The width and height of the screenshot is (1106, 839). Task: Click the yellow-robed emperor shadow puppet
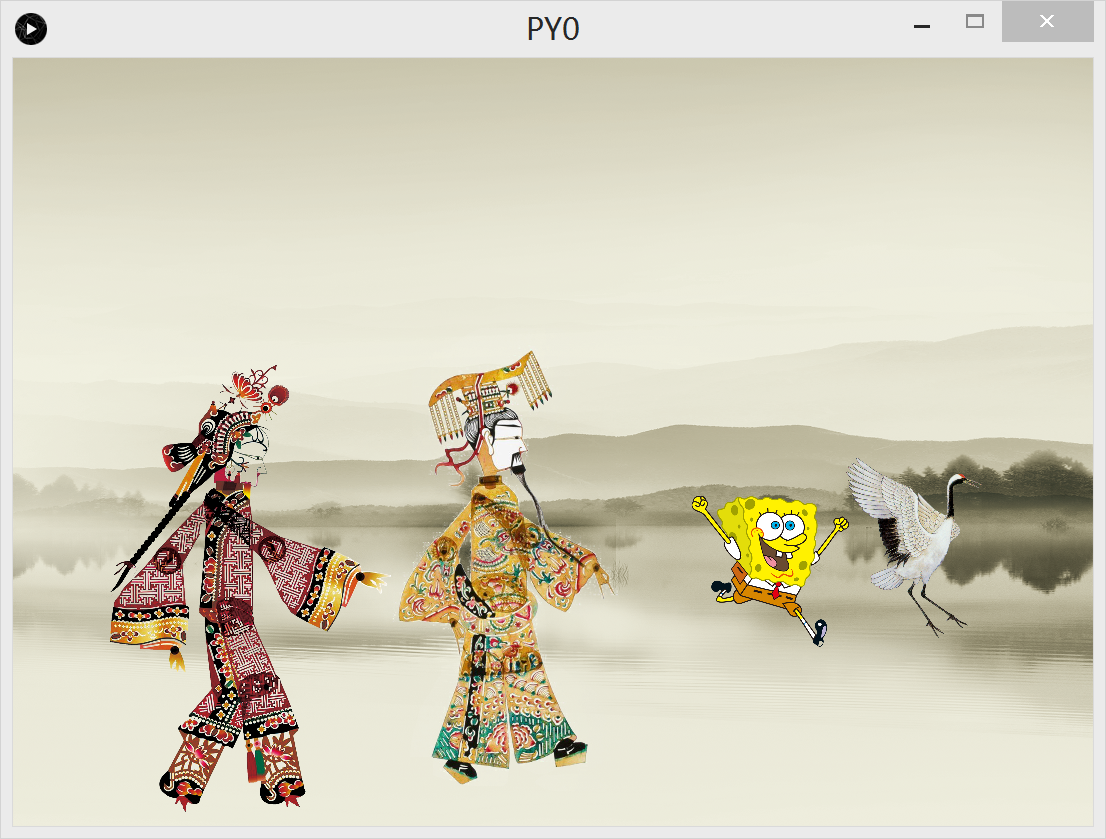click(504, 567)
